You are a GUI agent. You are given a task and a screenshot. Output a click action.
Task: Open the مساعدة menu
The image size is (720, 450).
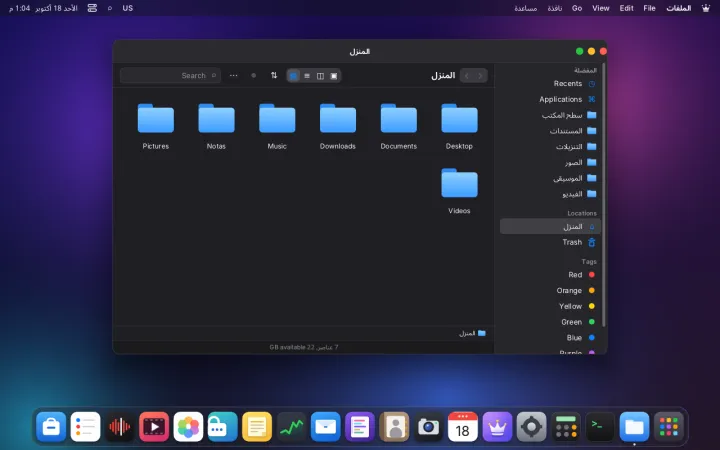point(526,8)
